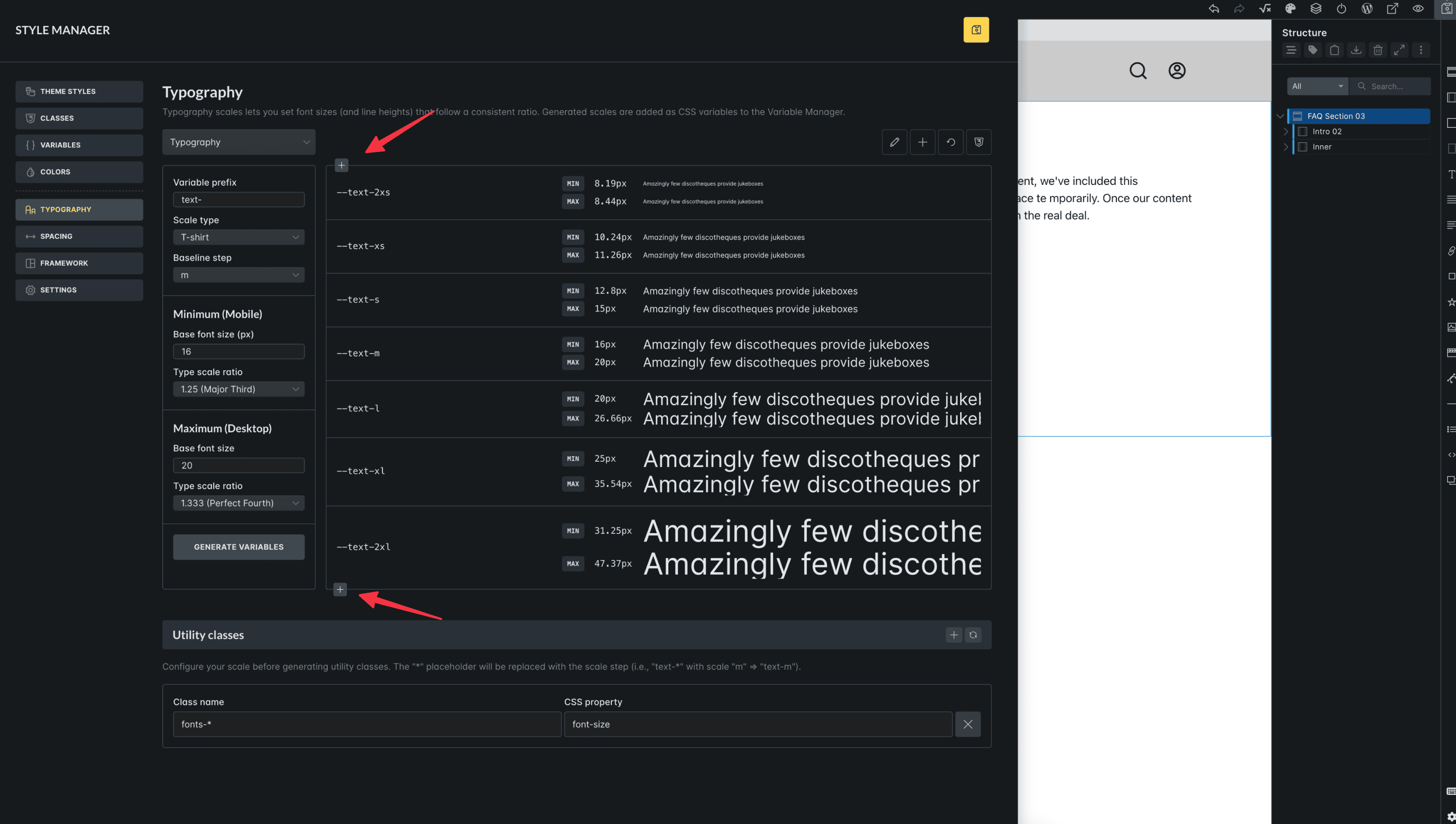Toggle the preview eye icon in toolbar

point(1418,8)
